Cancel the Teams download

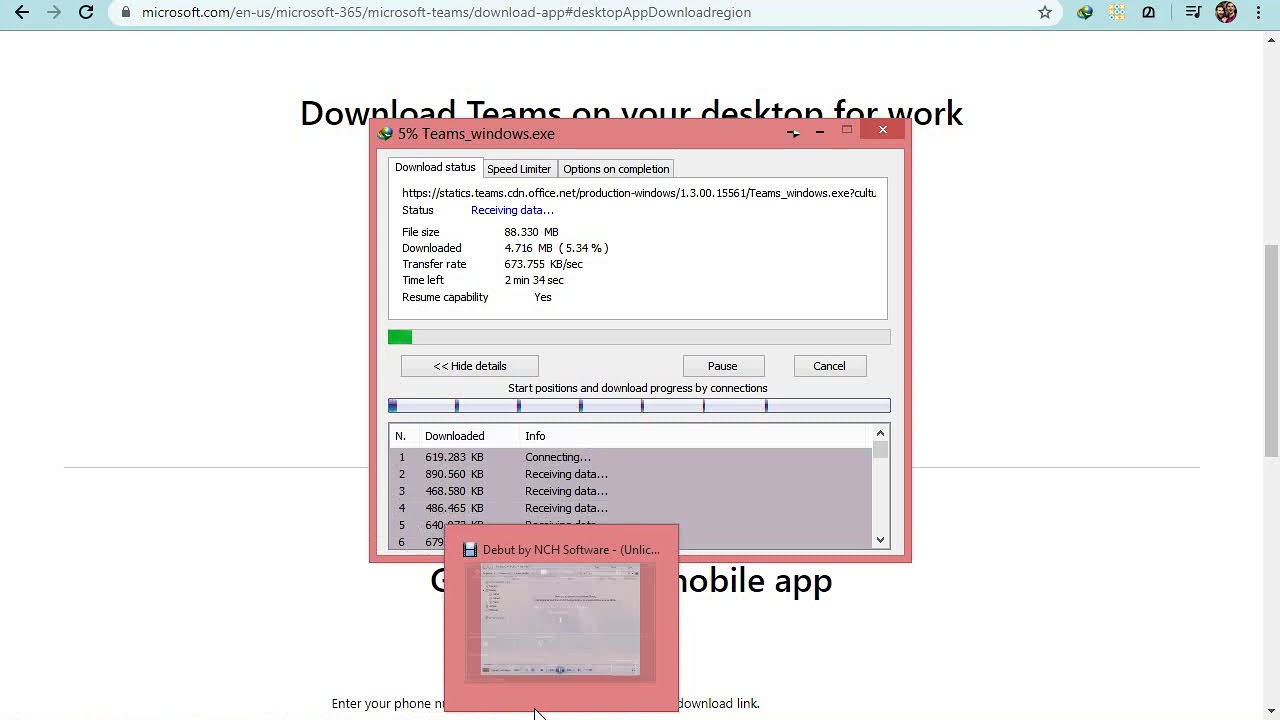coord(829,366)
